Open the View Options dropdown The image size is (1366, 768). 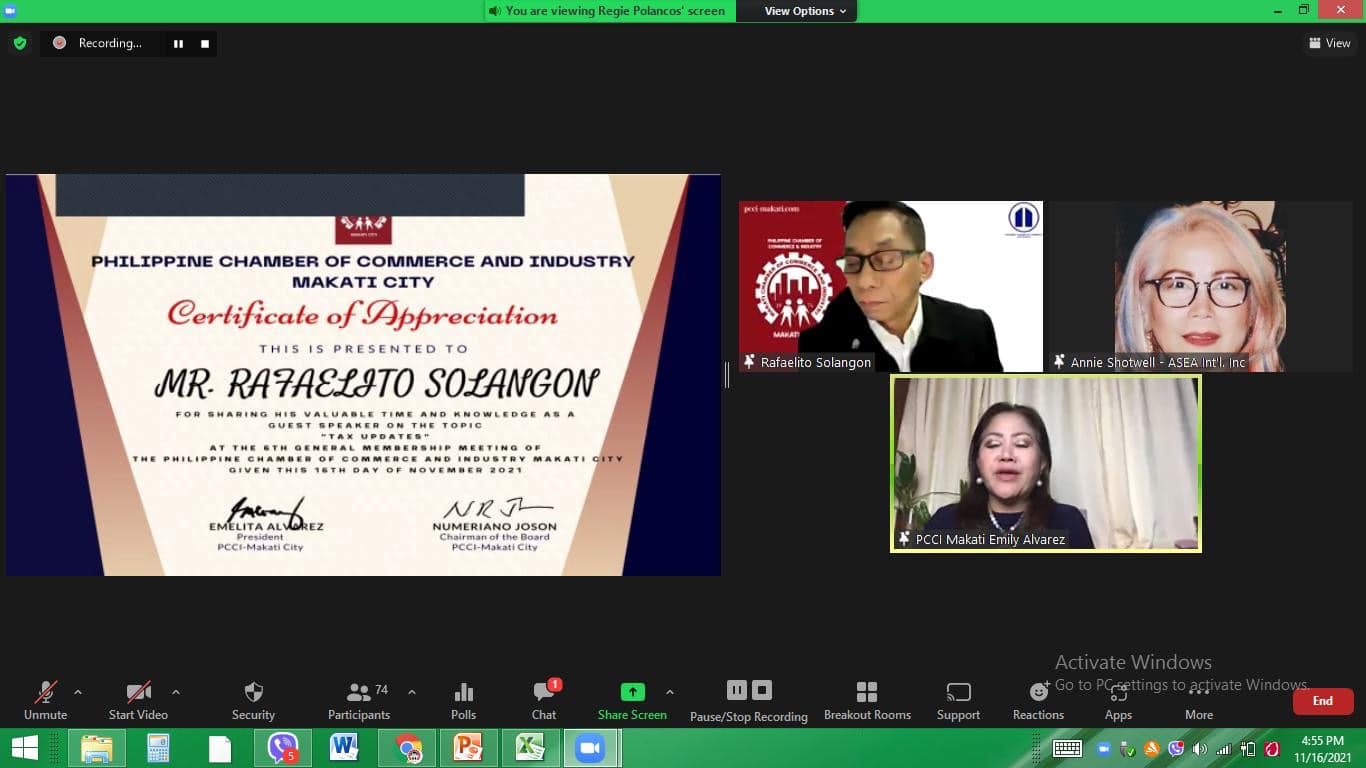pos(805,11)
